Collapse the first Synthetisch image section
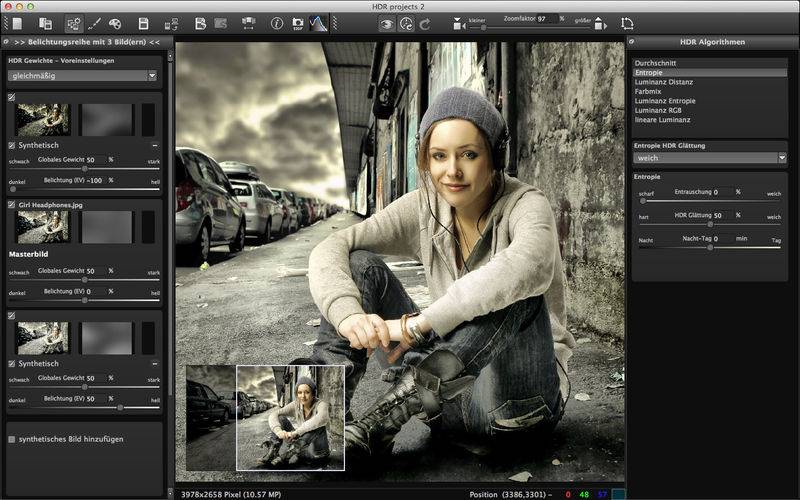800x500 pixels. coord(154,145)
